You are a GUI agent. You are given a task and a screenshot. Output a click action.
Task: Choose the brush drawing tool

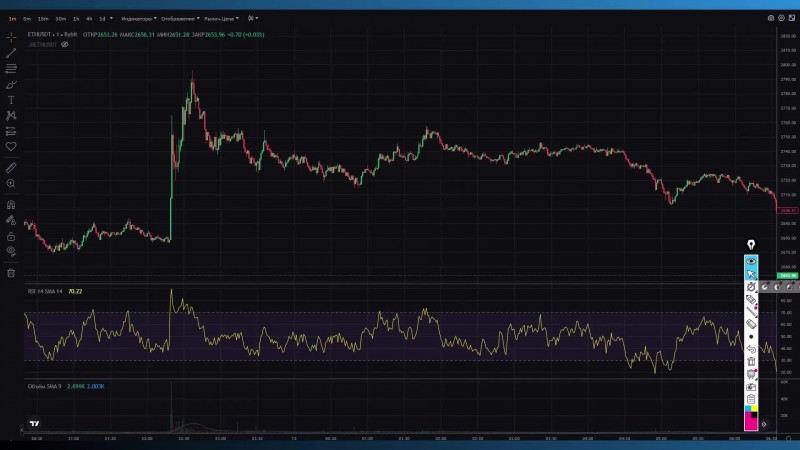11,84
